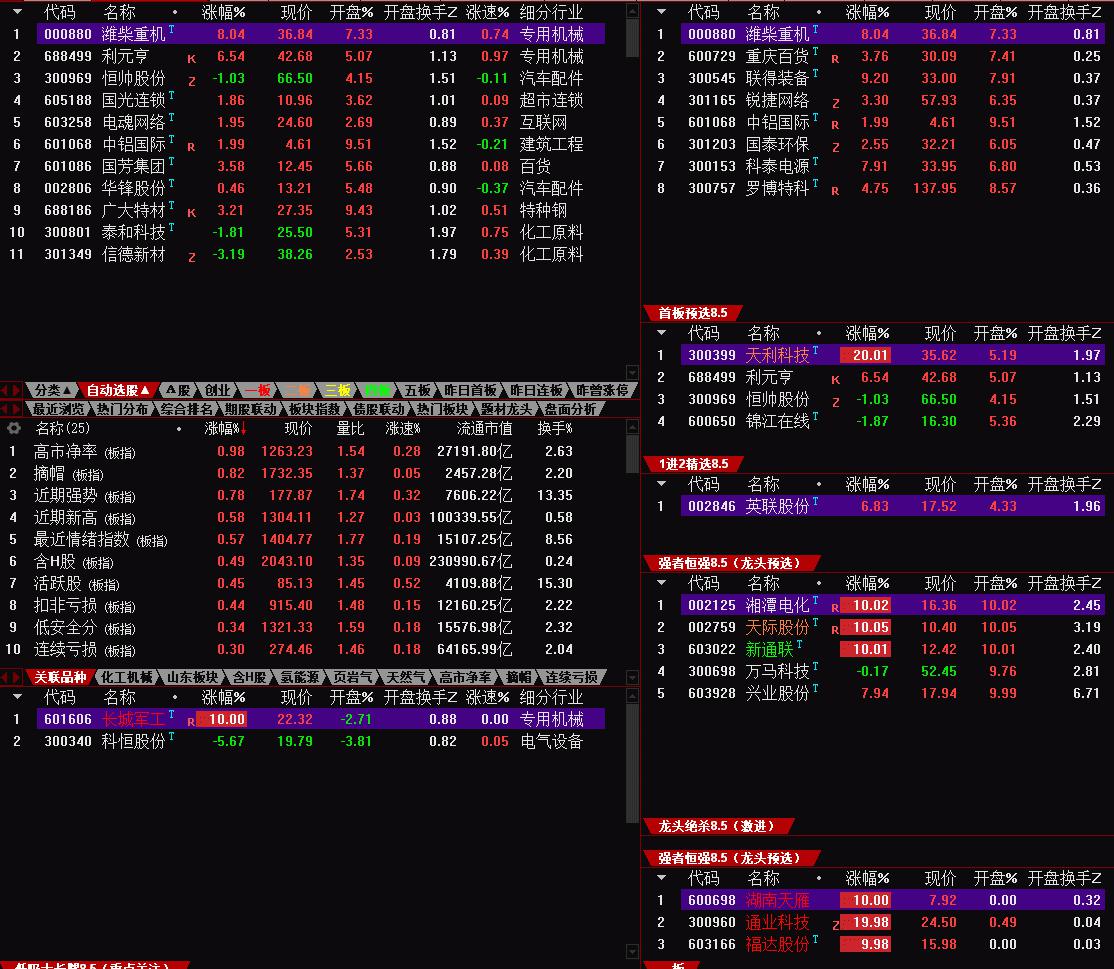Click down arrow at bottom of top-left list scrollbar
The width and height of the screenshot is (1114, 969).
coord(632,372)
